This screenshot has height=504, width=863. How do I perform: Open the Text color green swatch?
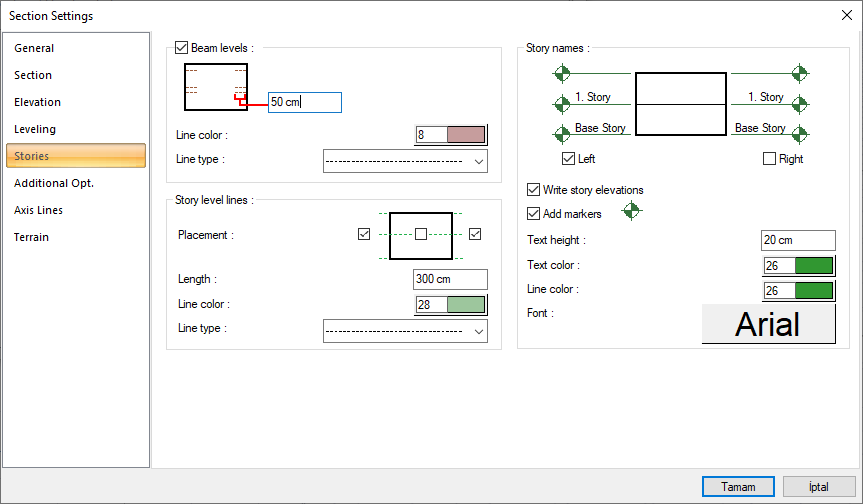pos(814,266)
